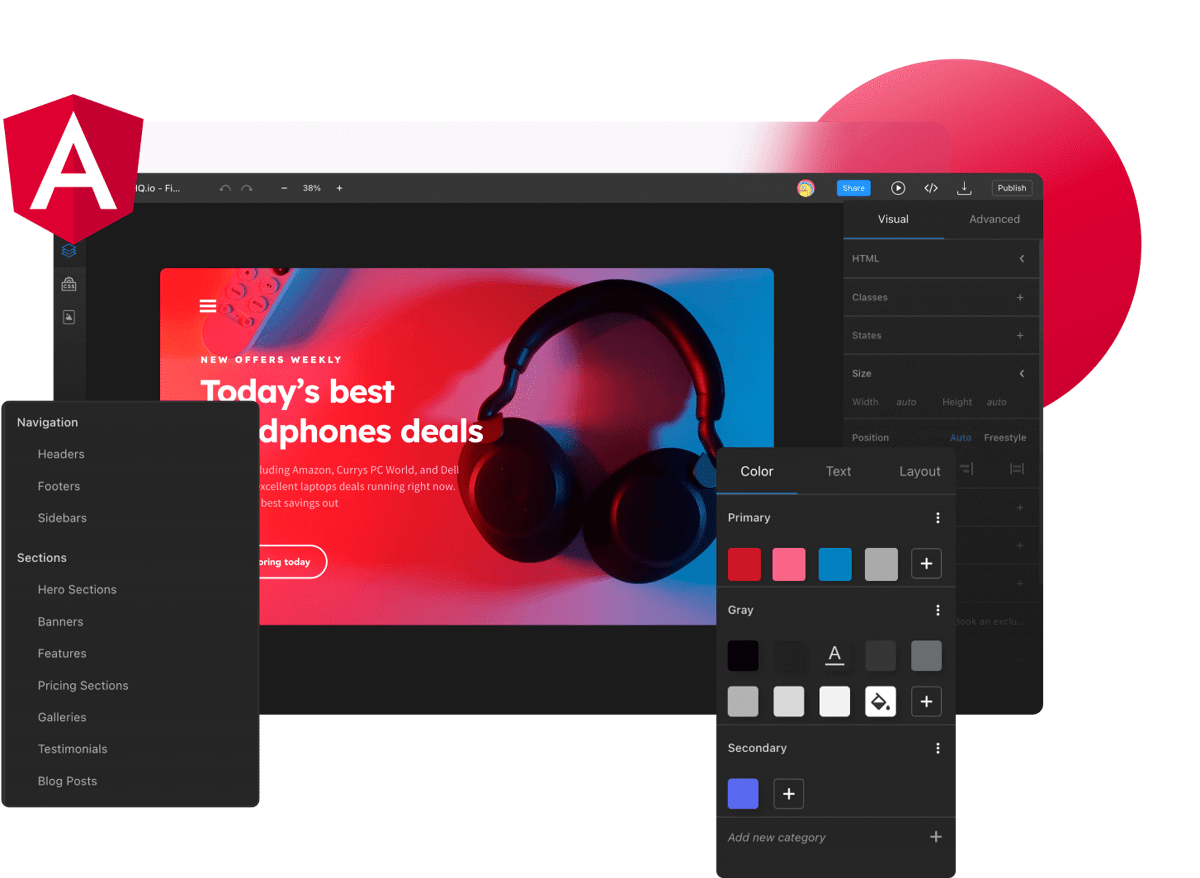The width and height of the screenshot is (1200, 878).
Task: Click the download icon next to Publish
Action: [x=964, y=187]
